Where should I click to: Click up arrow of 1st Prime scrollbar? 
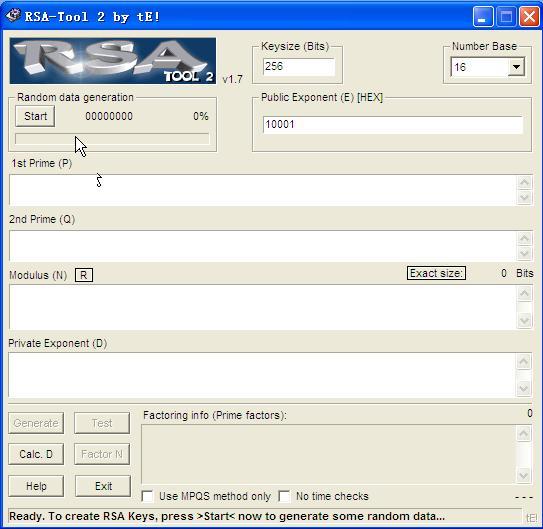524,182
